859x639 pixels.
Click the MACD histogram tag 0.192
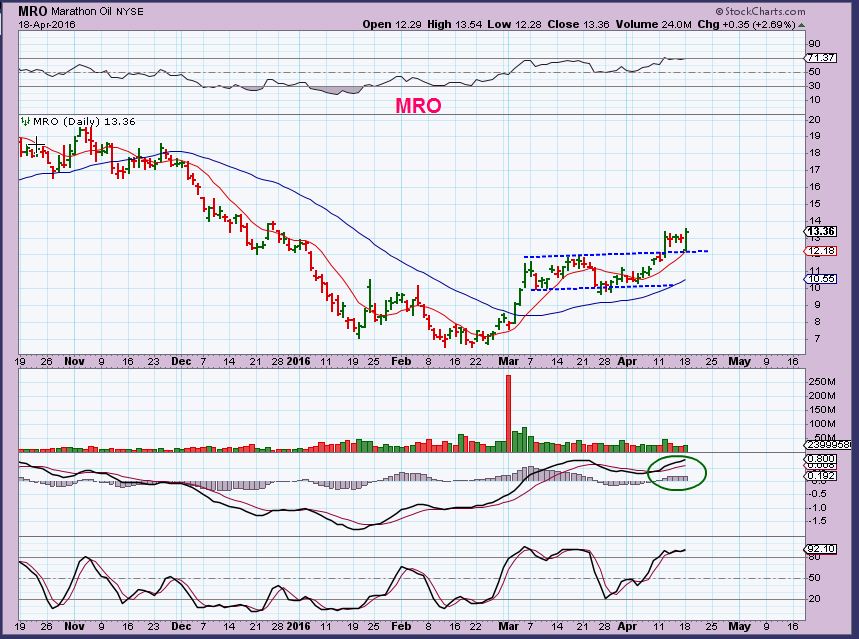(821, 476)
